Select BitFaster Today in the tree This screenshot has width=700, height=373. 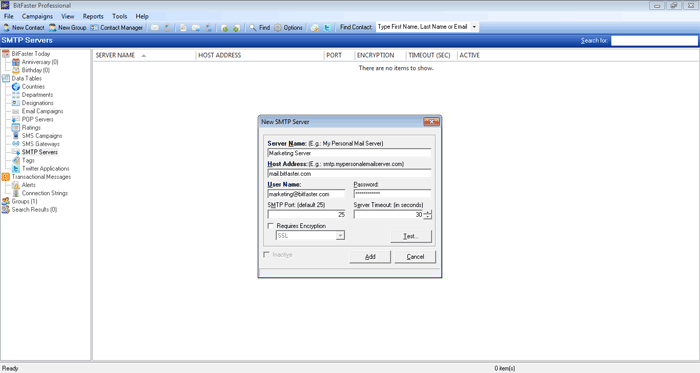pyautogui.click(x=31, y=54)
